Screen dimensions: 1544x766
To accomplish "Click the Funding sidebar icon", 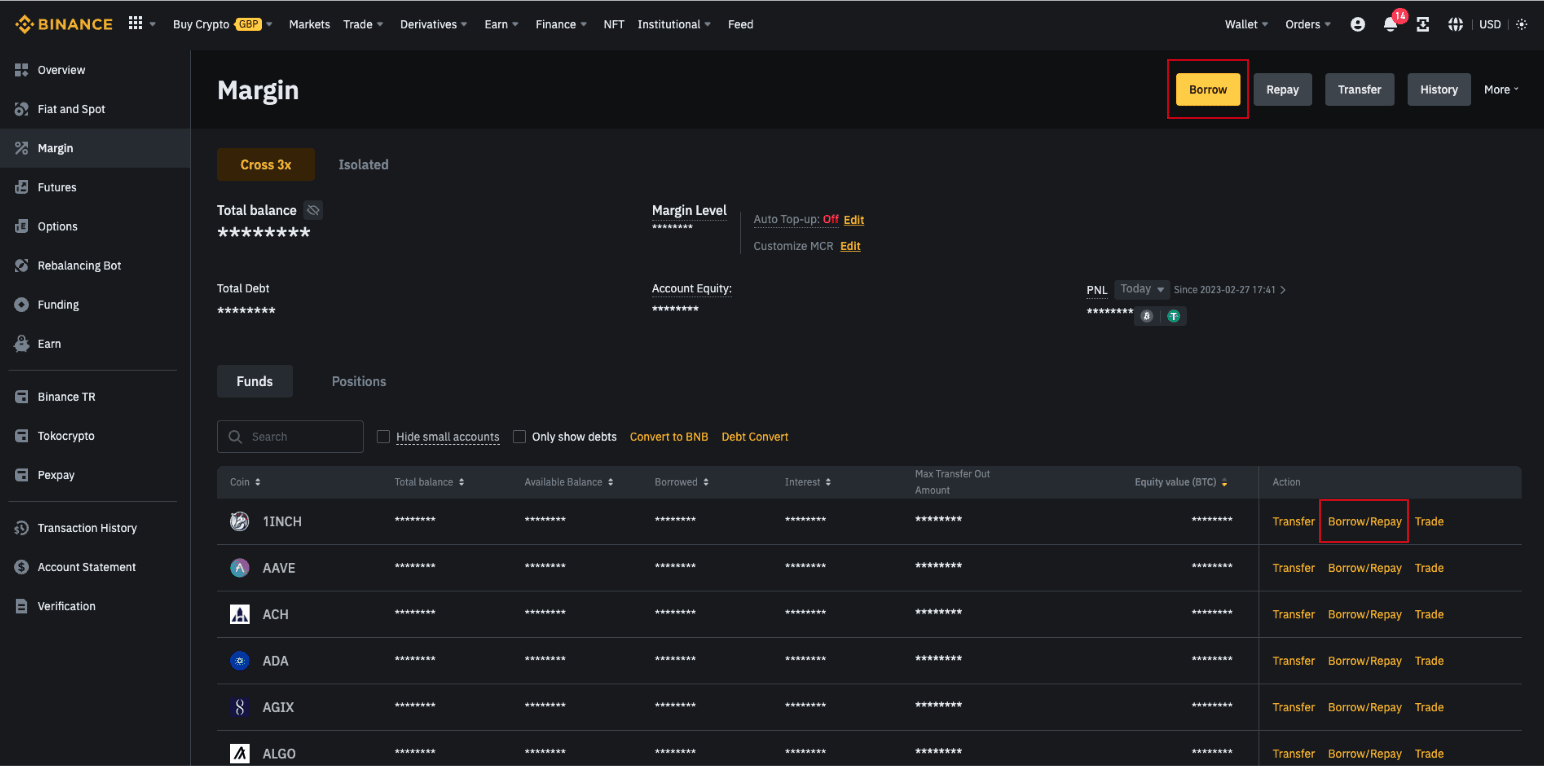I will click(21, 304).
